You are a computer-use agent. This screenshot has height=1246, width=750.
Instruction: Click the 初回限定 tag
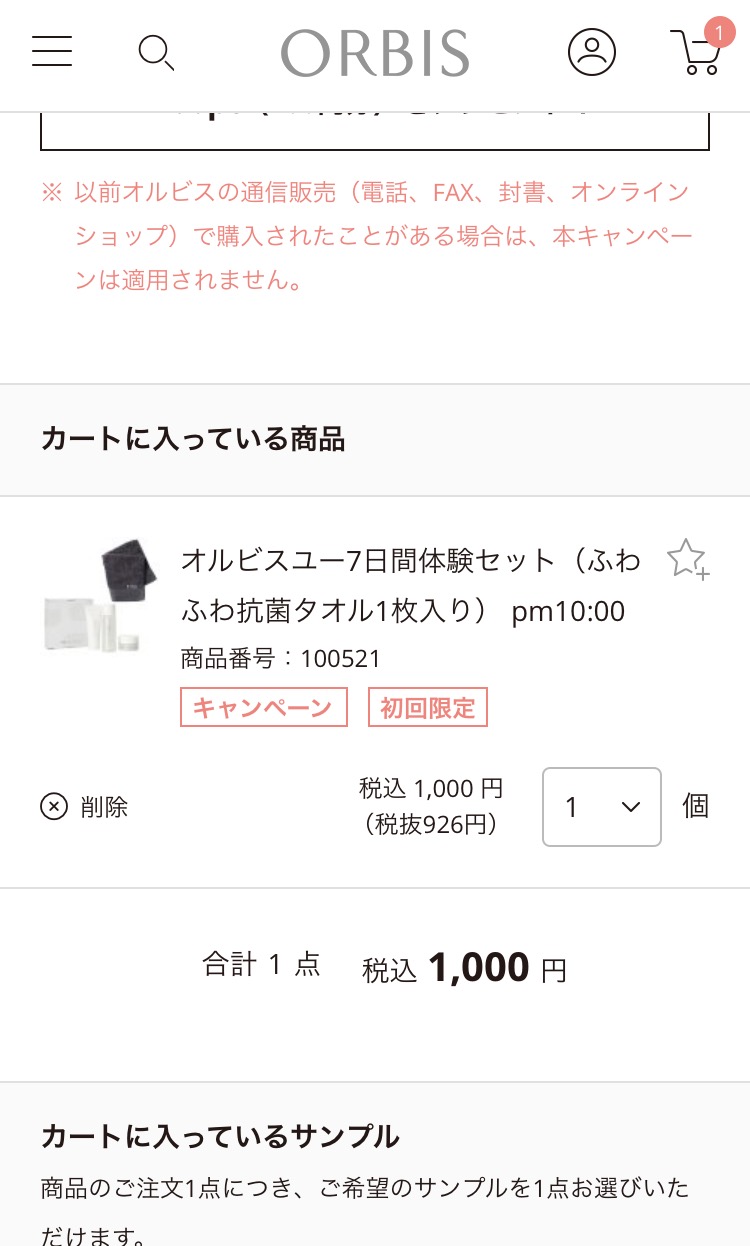[x=427, y=707]
